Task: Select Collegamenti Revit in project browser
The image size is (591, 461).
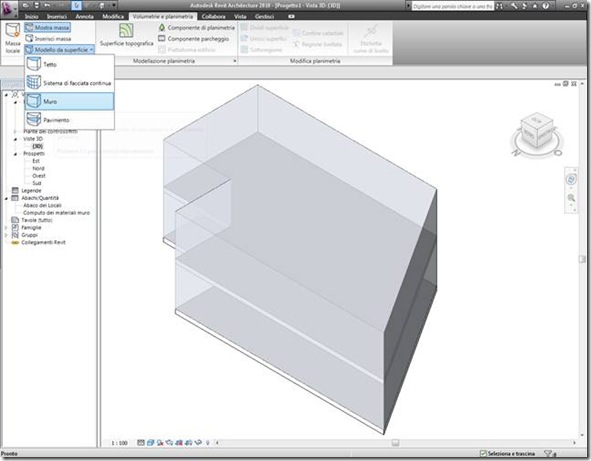Action: point(43,242)
